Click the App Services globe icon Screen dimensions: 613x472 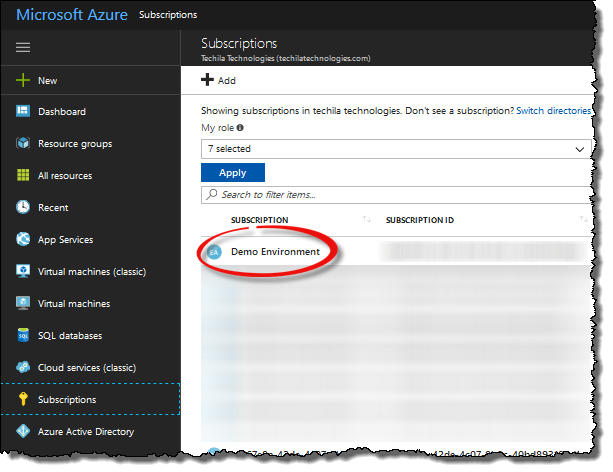click(23, 239)
